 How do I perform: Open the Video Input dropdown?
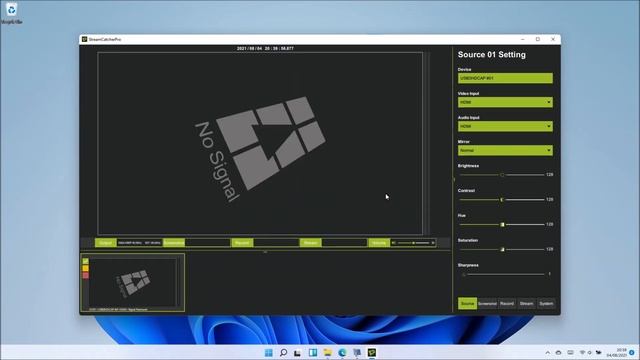[505, 102]
